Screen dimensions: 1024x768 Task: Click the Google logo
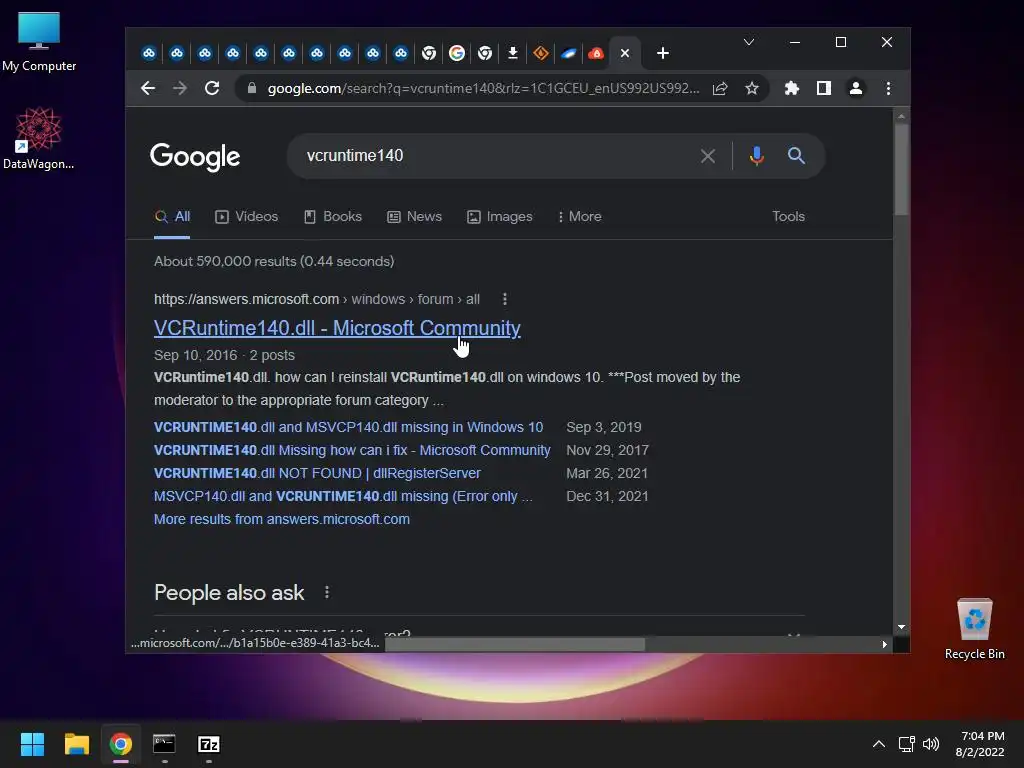[195, 157]
